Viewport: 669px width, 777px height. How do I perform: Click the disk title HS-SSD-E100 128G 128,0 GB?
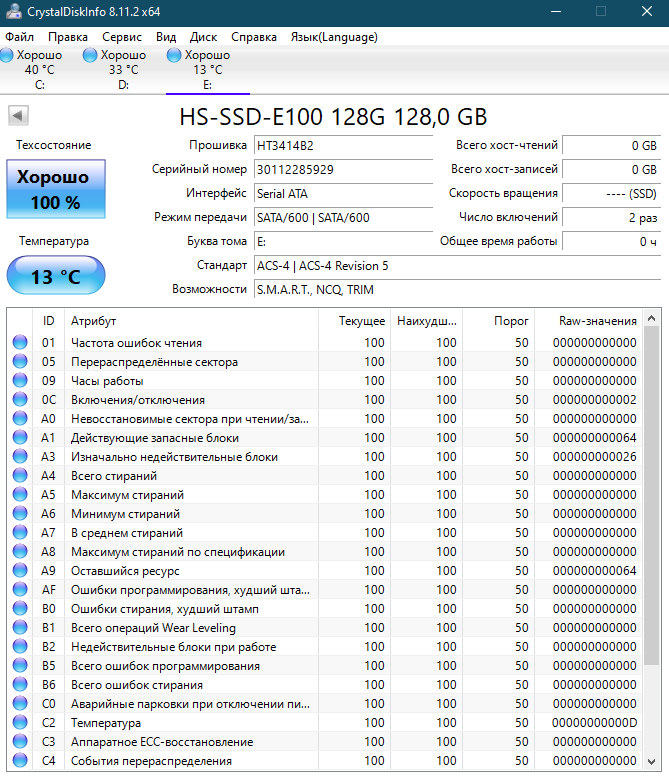point(334,117)
